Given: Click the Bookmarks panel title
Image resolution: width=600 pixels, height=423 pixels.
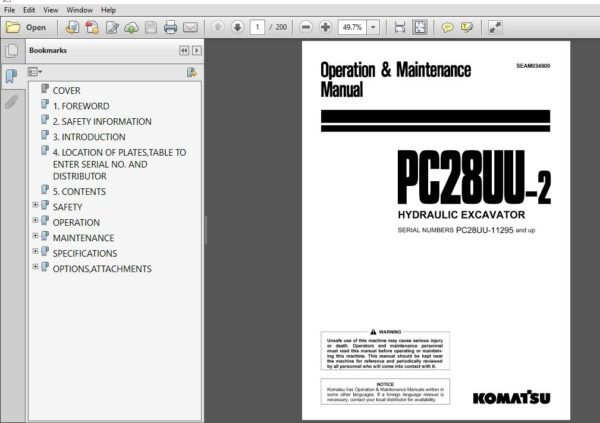Looking at the screenshot, I should (x=48, y=51).
